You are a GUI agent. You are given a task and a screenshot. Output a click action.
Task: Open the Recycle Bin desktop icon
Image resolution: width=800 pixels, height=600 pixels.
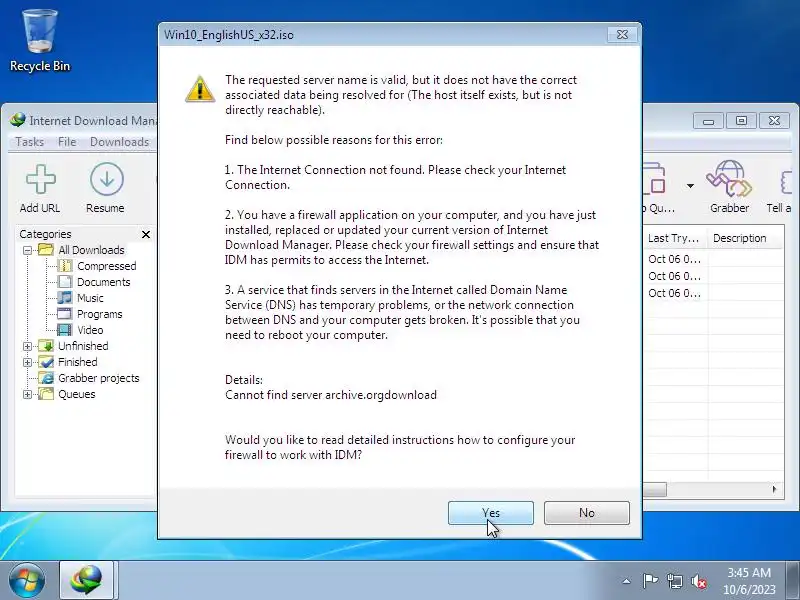coord(40,40)
